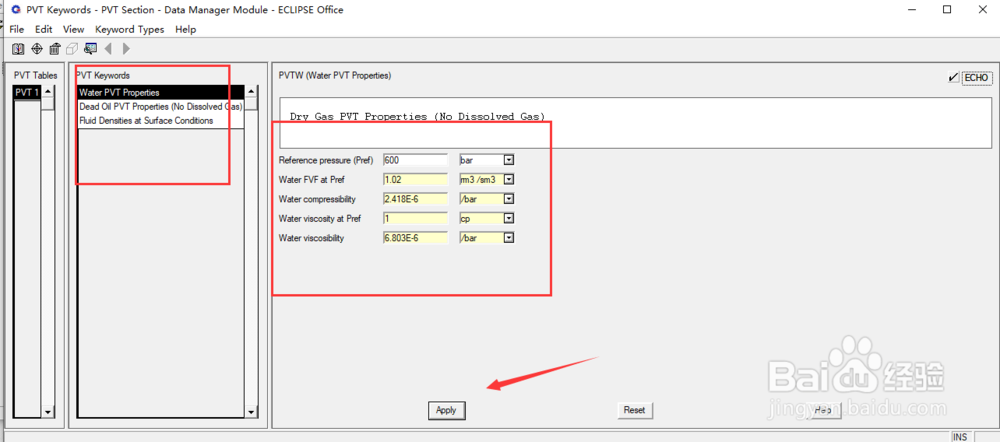Click the Help button at bottom
The height and width of the screenshot is (442, 1000).
tap(823, 410)
